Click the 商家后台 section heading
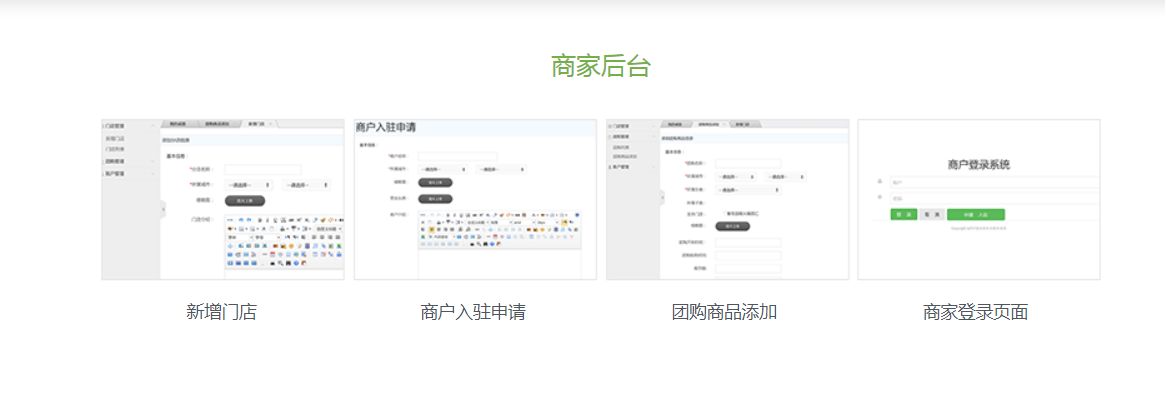This screenshot has height=414, width=1165. 600,66
